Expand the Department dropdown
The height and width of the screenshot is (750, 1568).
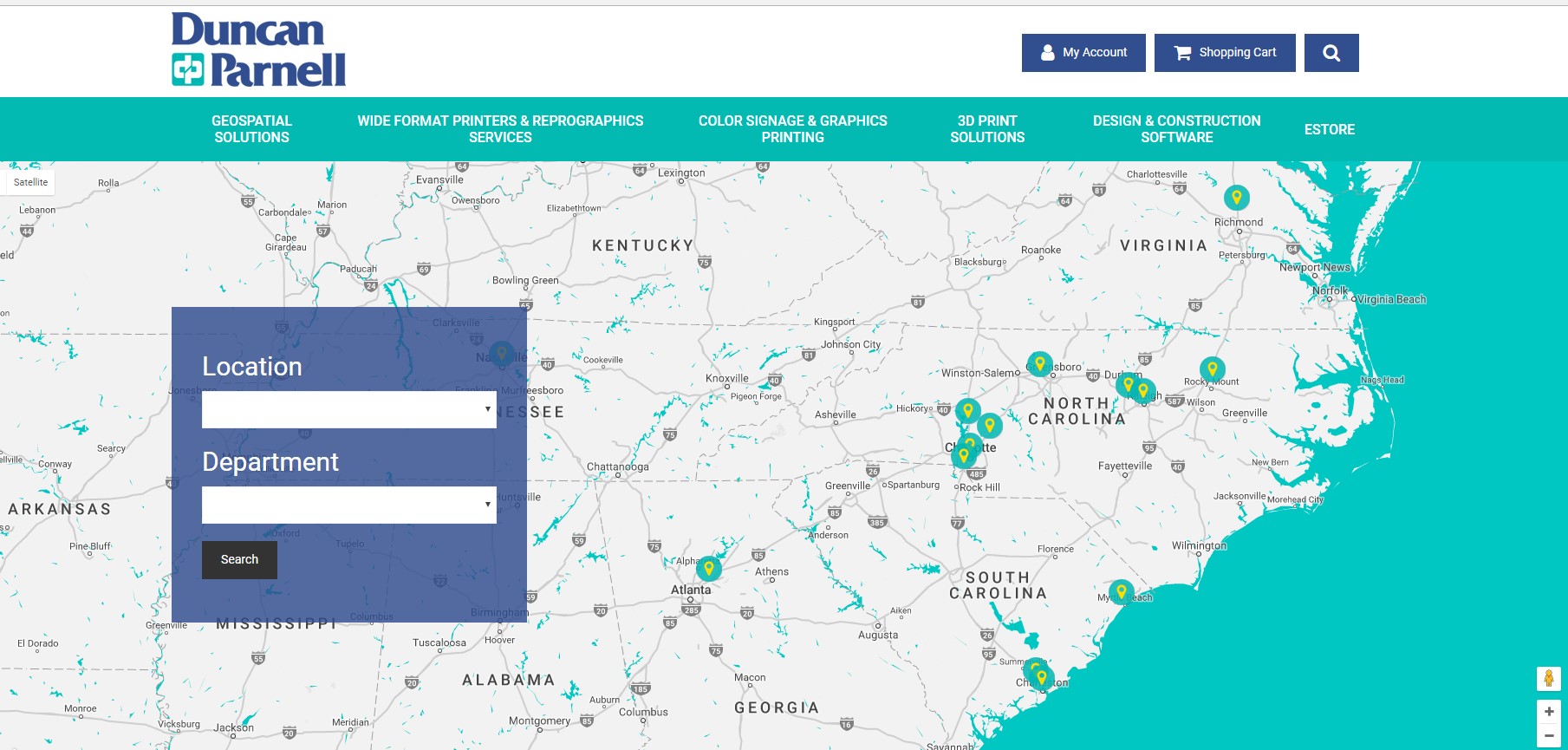pyautogui.click(x=349, y=505)
